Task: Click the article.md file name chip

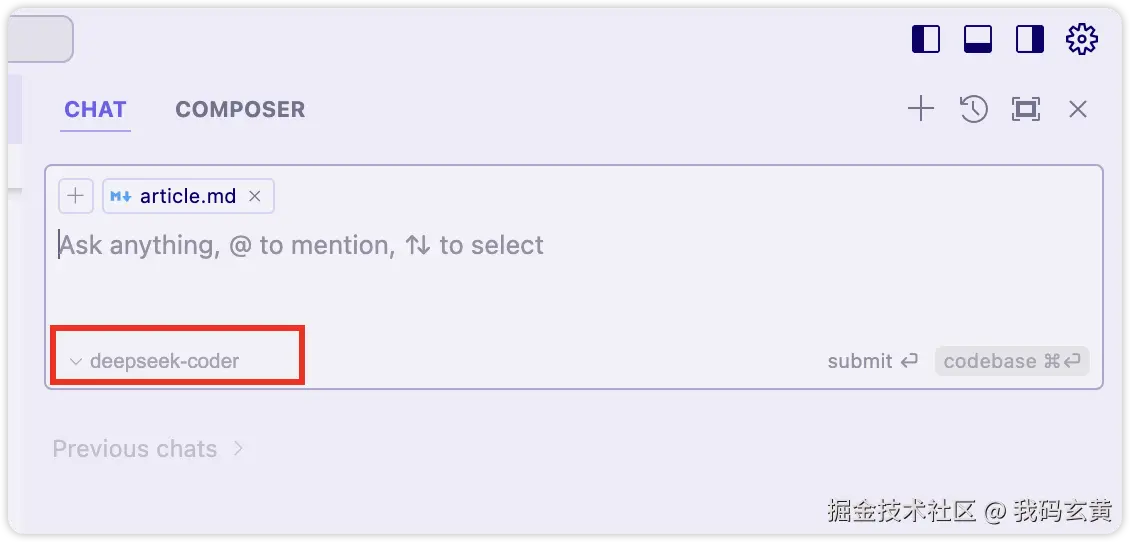Action: click(x=188, y=196)
